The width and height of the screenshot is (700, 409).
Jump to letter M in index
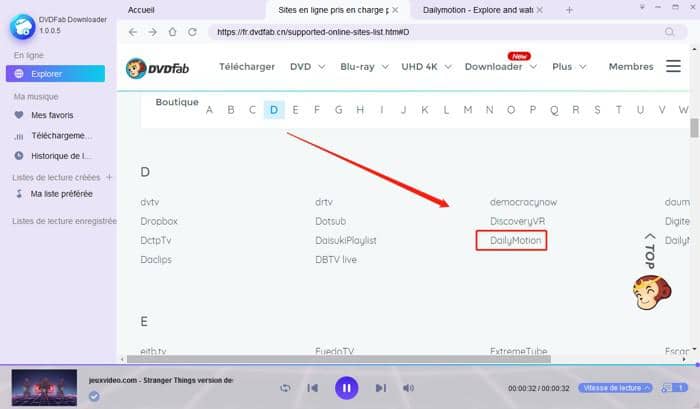coord(468,110)
